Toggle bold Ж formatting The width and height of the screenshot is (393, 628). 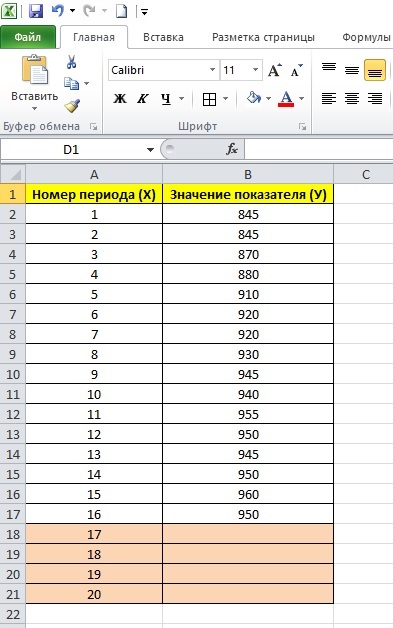coord(119,99)
